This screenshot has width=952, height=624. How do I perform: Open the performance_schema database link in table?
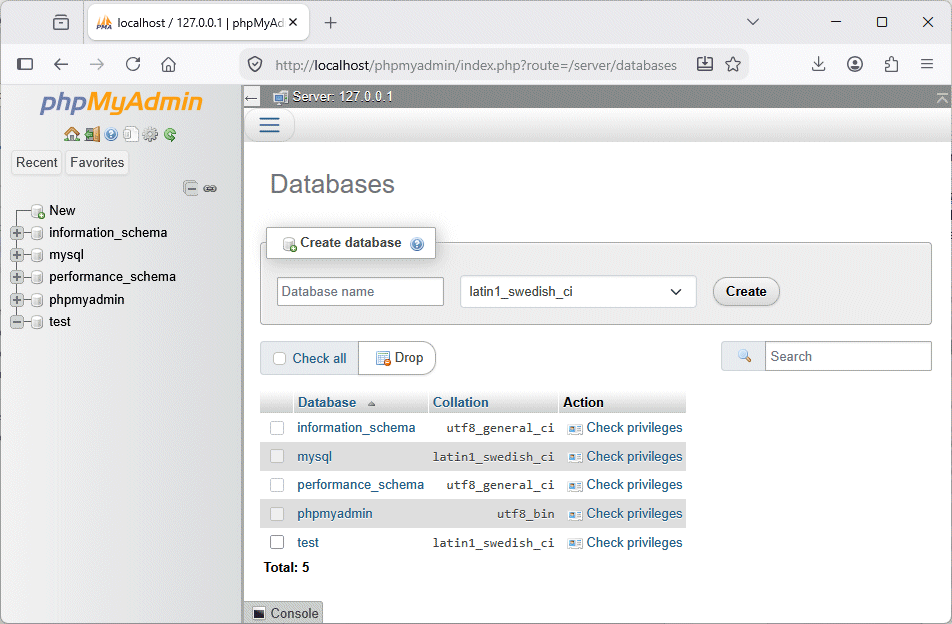coord(360,485)
